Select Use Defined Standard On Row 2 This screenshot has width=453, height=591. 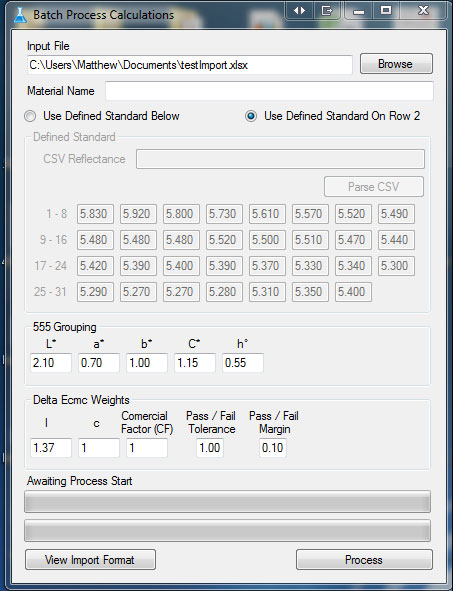coord(251,116)
